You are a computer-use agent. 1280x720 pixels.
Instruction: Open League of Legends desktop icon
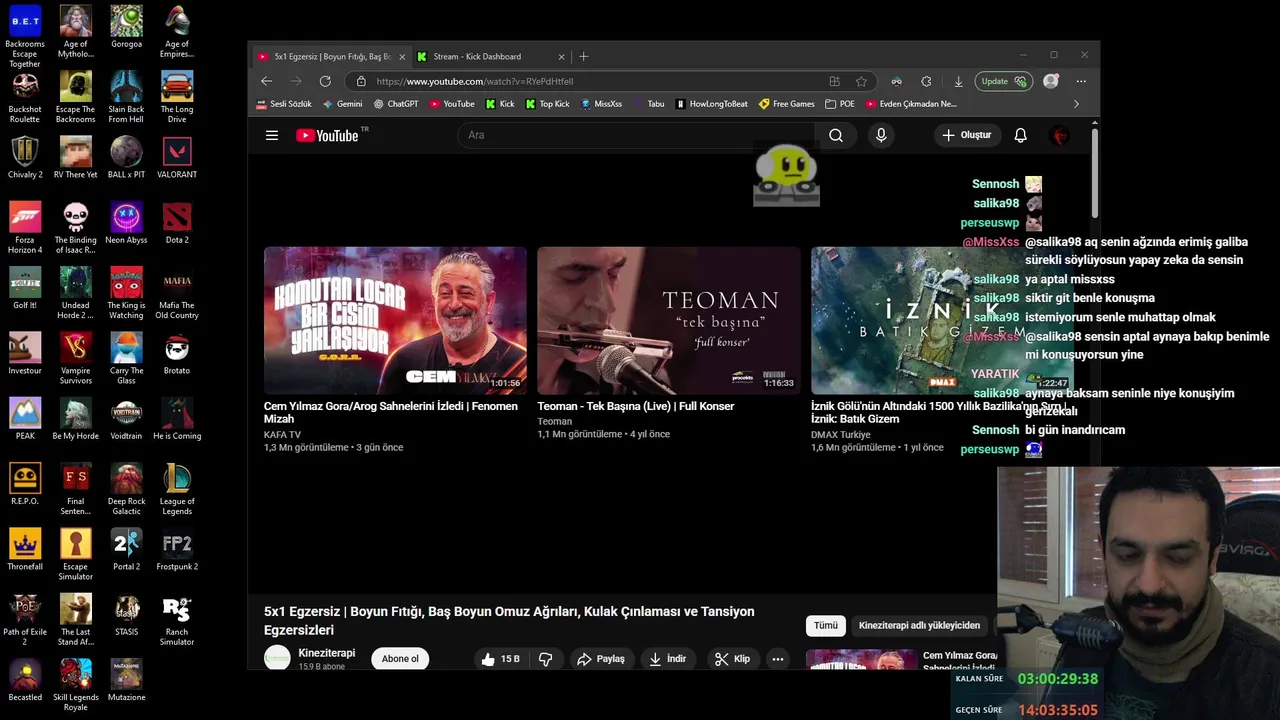177,489
